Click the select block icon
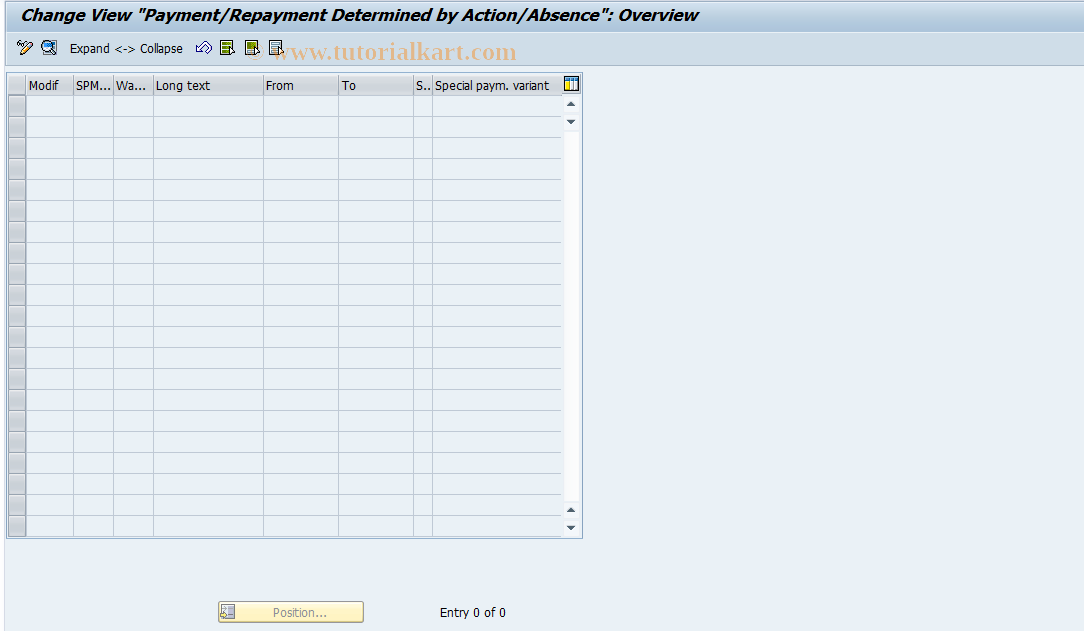The image size is (1084, 631). (x=252, y=48)
